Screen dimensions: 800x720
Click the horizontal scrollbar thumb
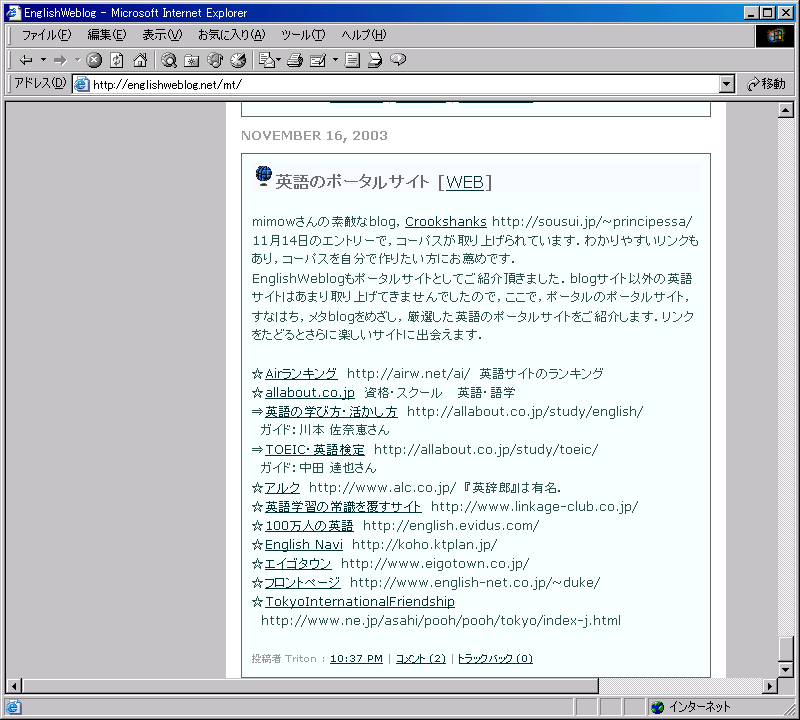pos(310,686)
